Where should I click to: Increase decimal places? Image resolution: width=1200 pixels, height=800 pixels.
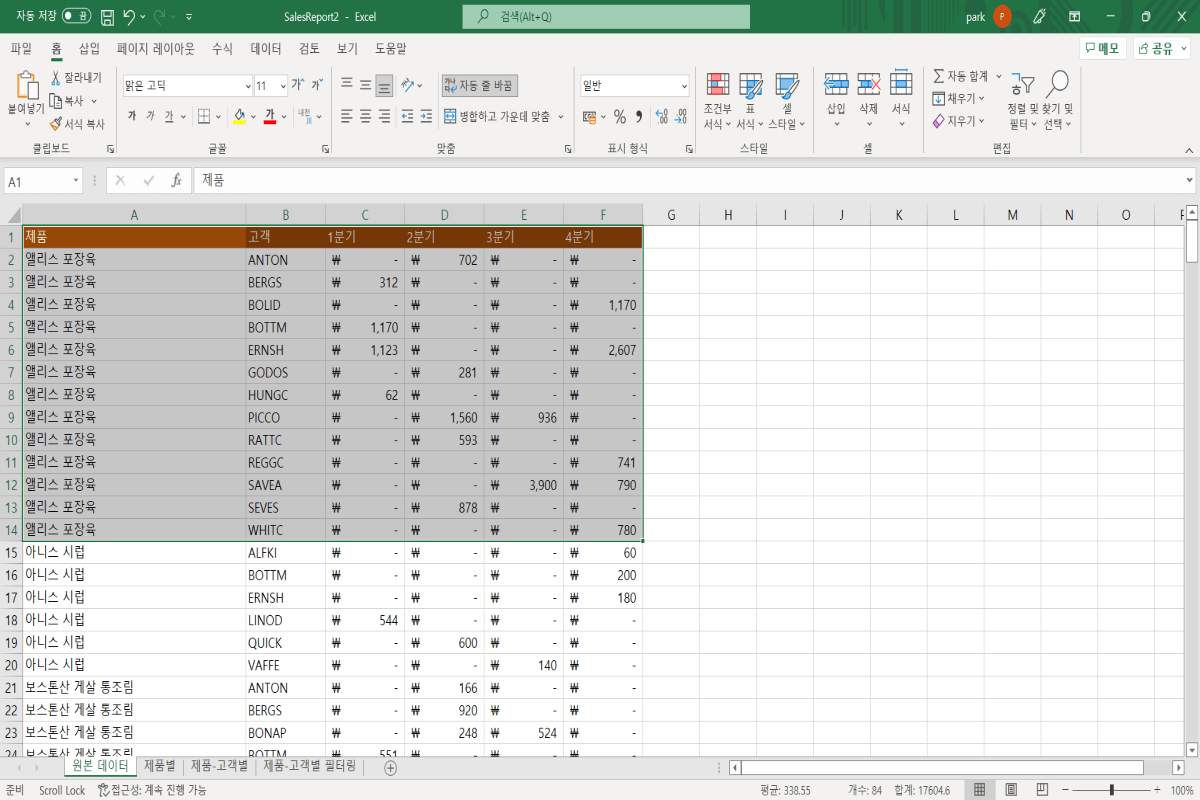click(661, 117)
